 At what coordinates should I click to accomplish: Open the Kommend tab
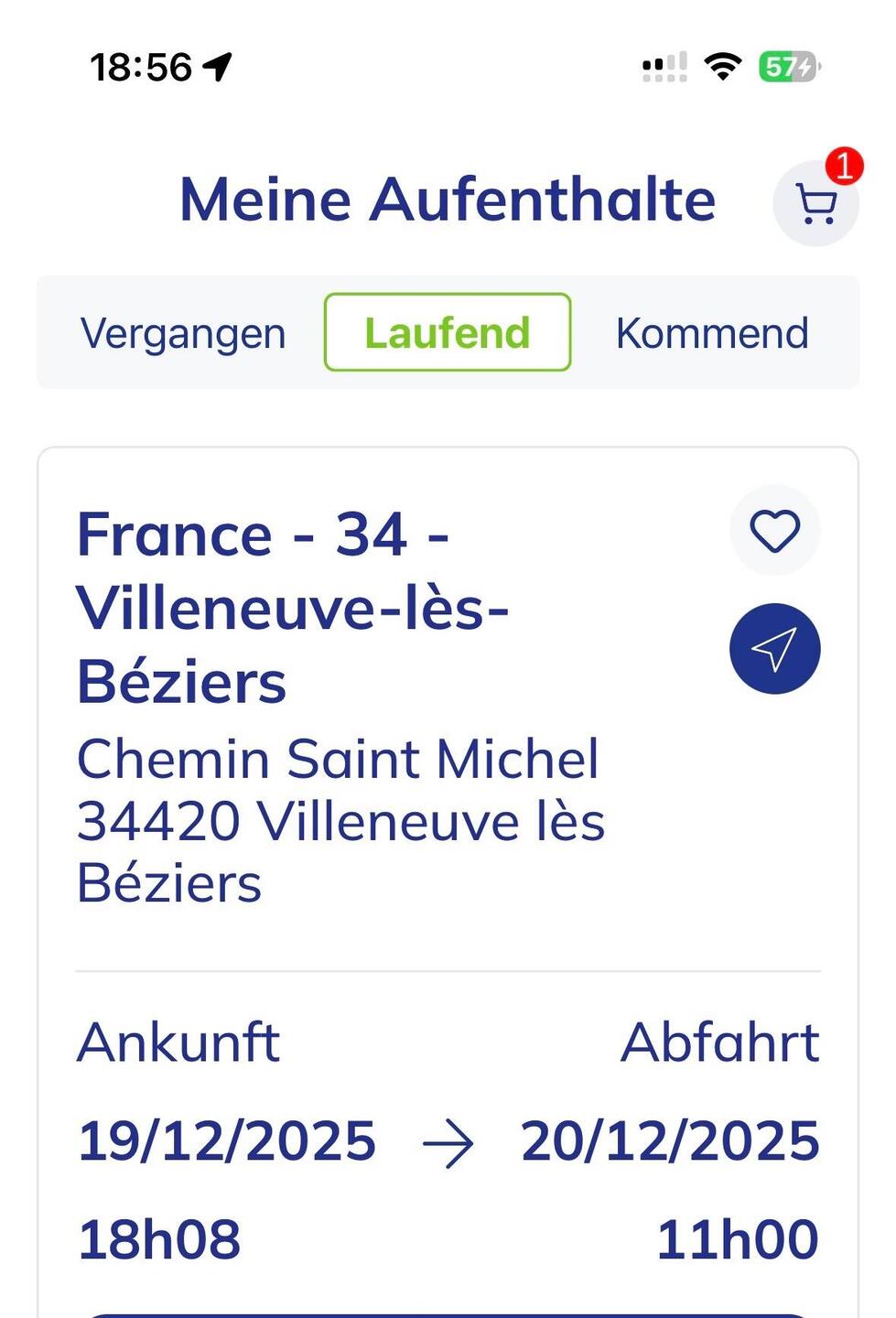pyautogui.click(x=712, y=333)
